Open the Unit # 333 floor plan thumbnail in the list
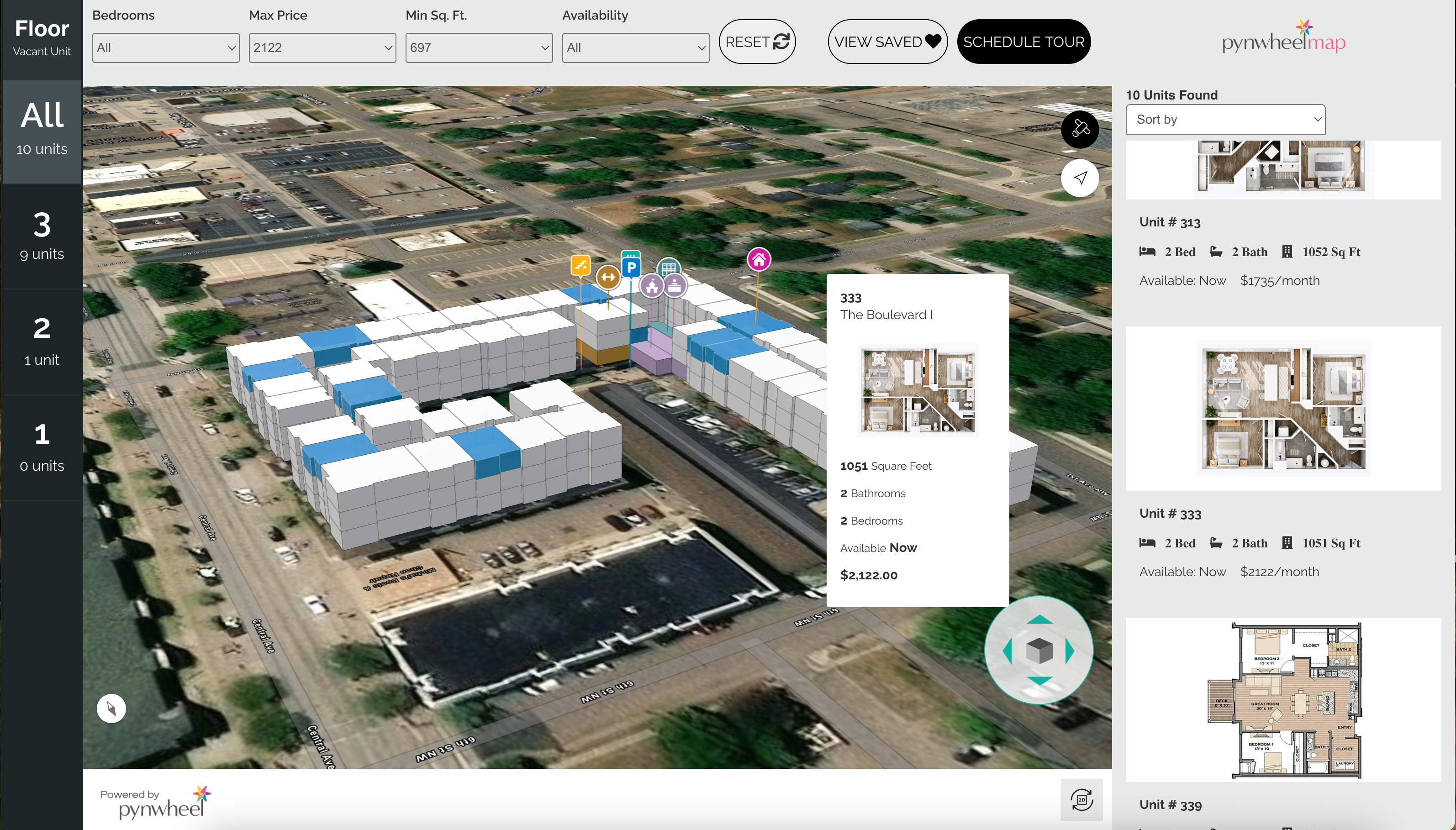1456x830 pixels. coord(1283,408)
